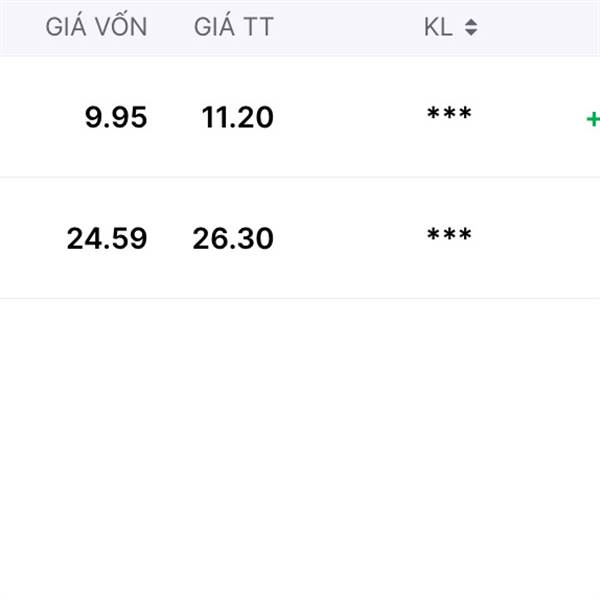Reveal hidden KL asterisks in 24.59 row

point(449,234)
